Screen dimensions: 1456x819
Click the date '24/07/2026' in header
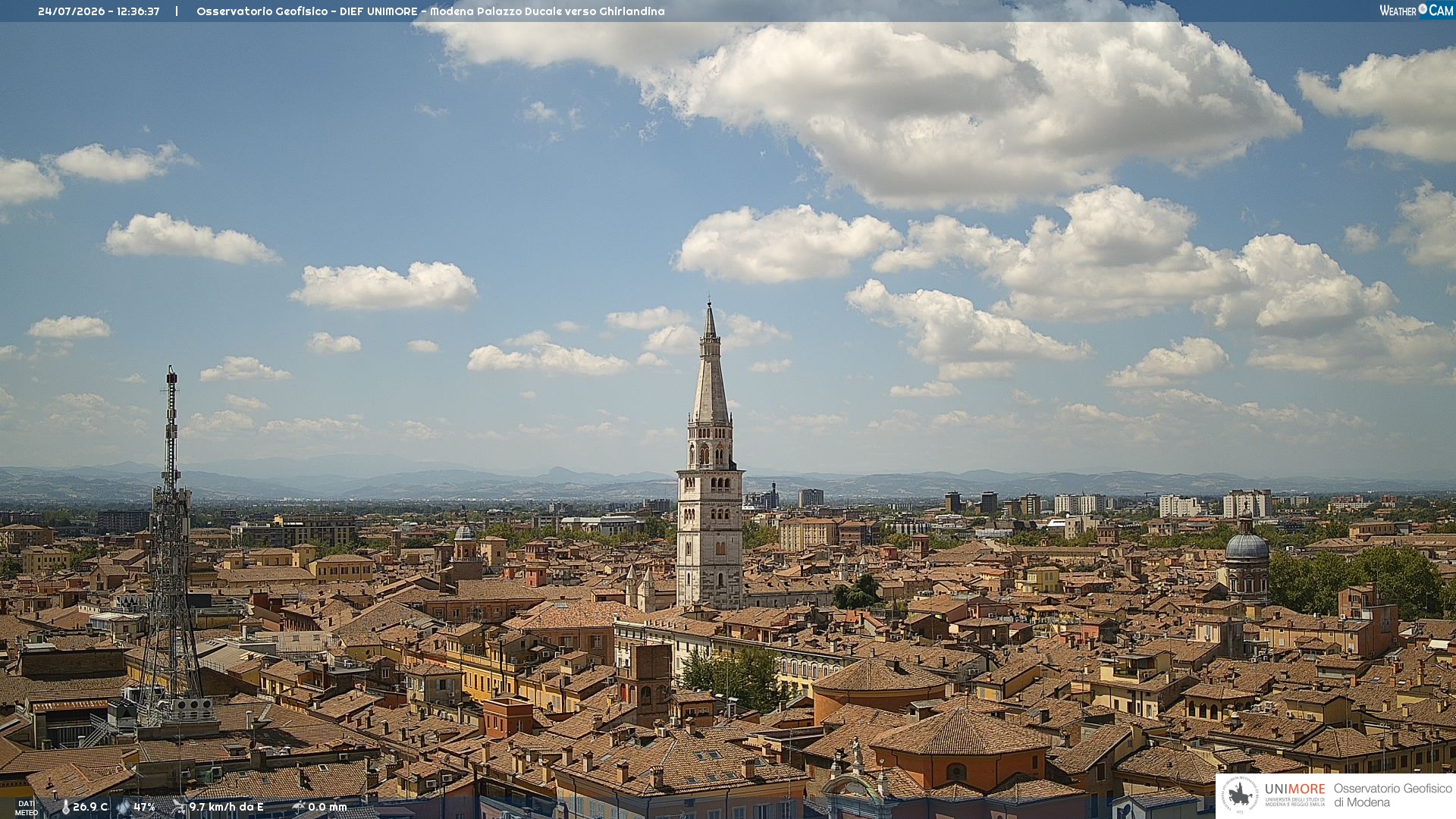tap(71, 11)
